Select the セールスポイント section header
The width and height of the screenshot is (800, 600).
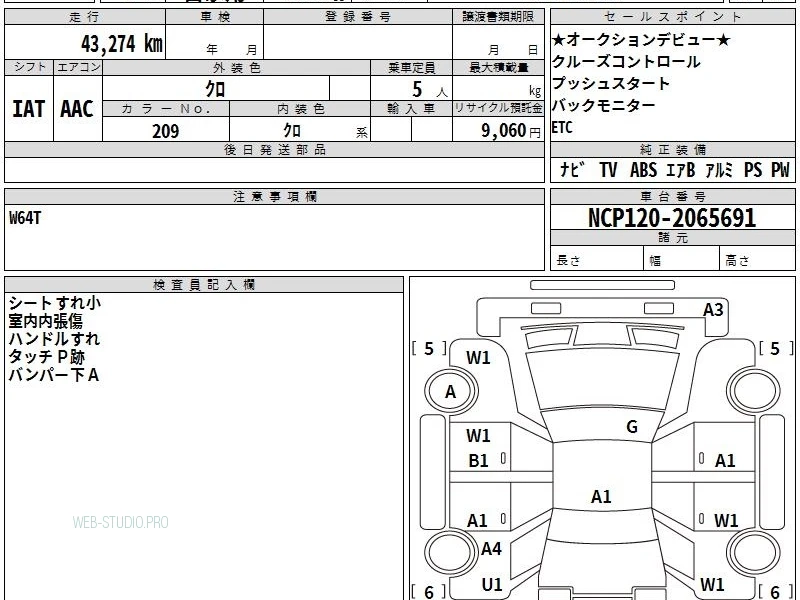click(672, 17)
